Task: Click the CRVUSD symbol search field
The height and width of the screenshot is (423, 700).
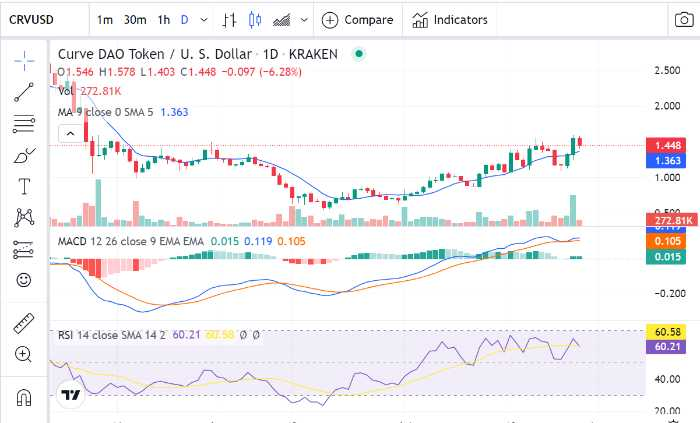Action: pos(45,20)
